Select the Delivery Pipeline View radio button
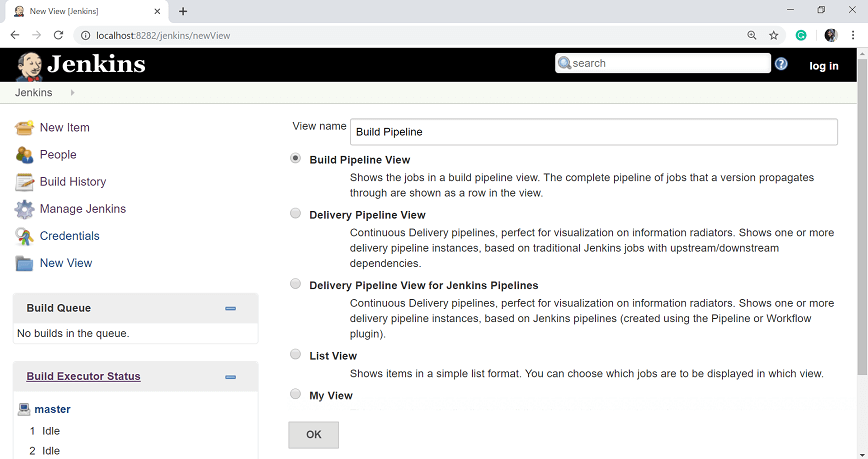 coord(296,214)
